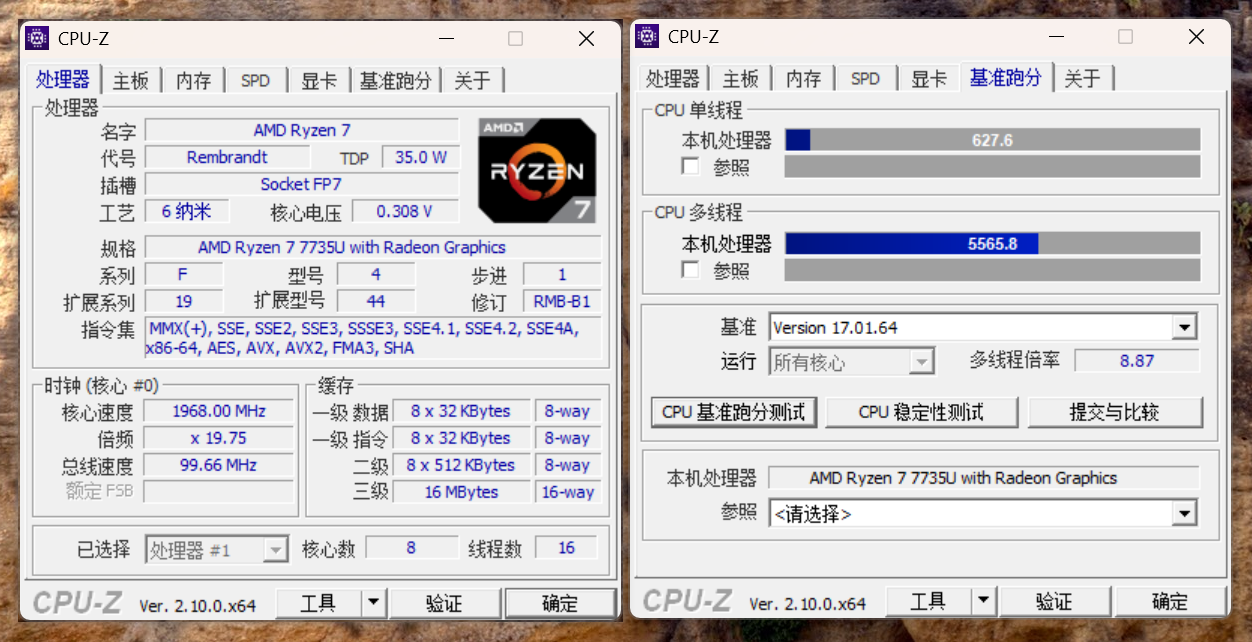Start CPU 基准跑分测试
This screenshot has width=1252, height=642.
click(733, 412)
